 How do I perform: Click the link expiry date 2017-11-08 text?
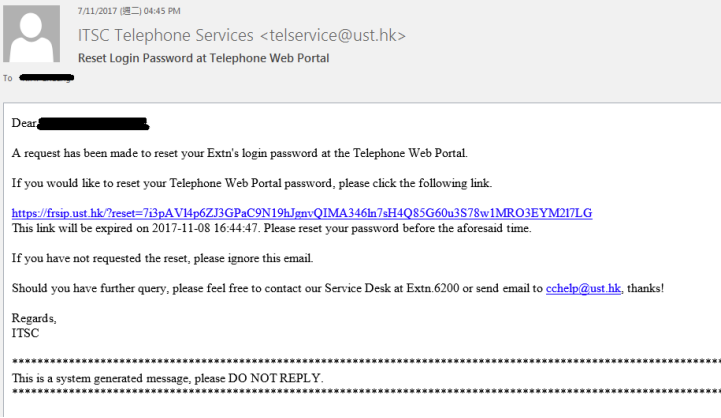(181, 228)
